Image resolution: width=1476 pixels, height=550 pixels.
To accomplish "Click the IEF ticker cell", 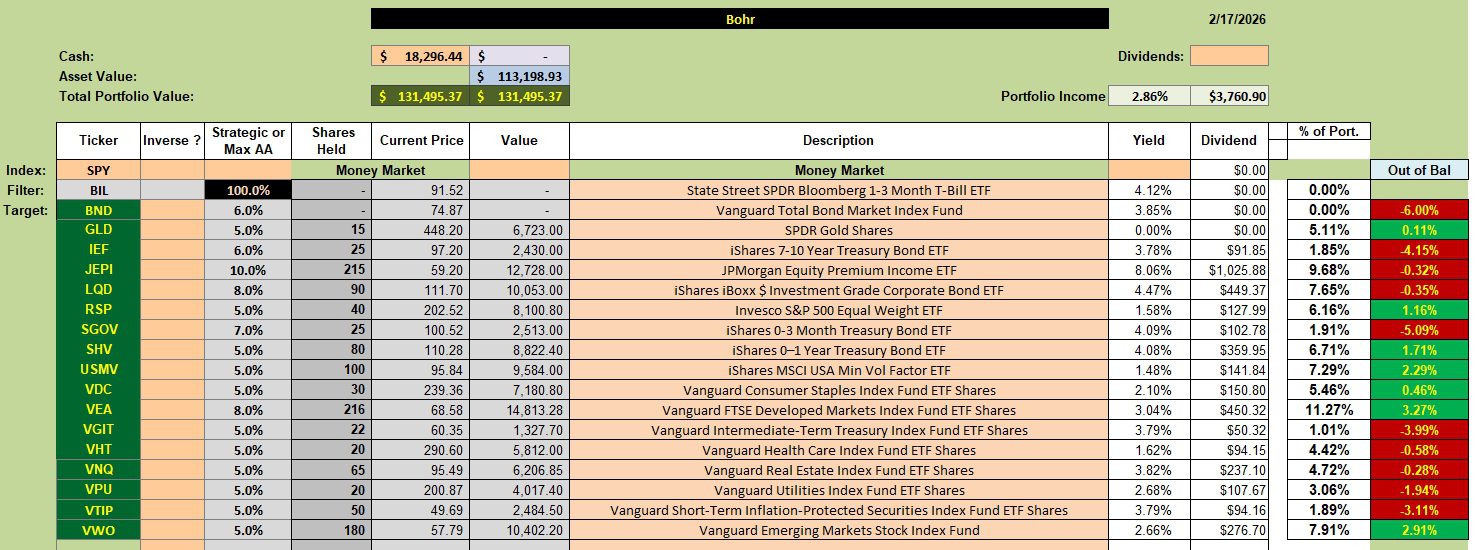I will click(98, 250).
